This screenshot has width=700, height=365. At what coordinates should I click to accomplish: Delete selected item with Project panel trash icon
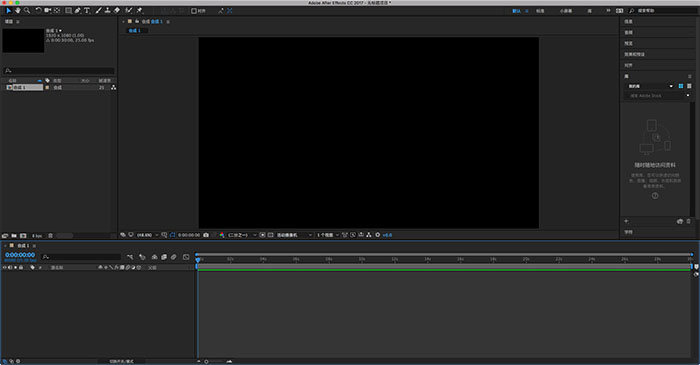[x=50, y=236]
